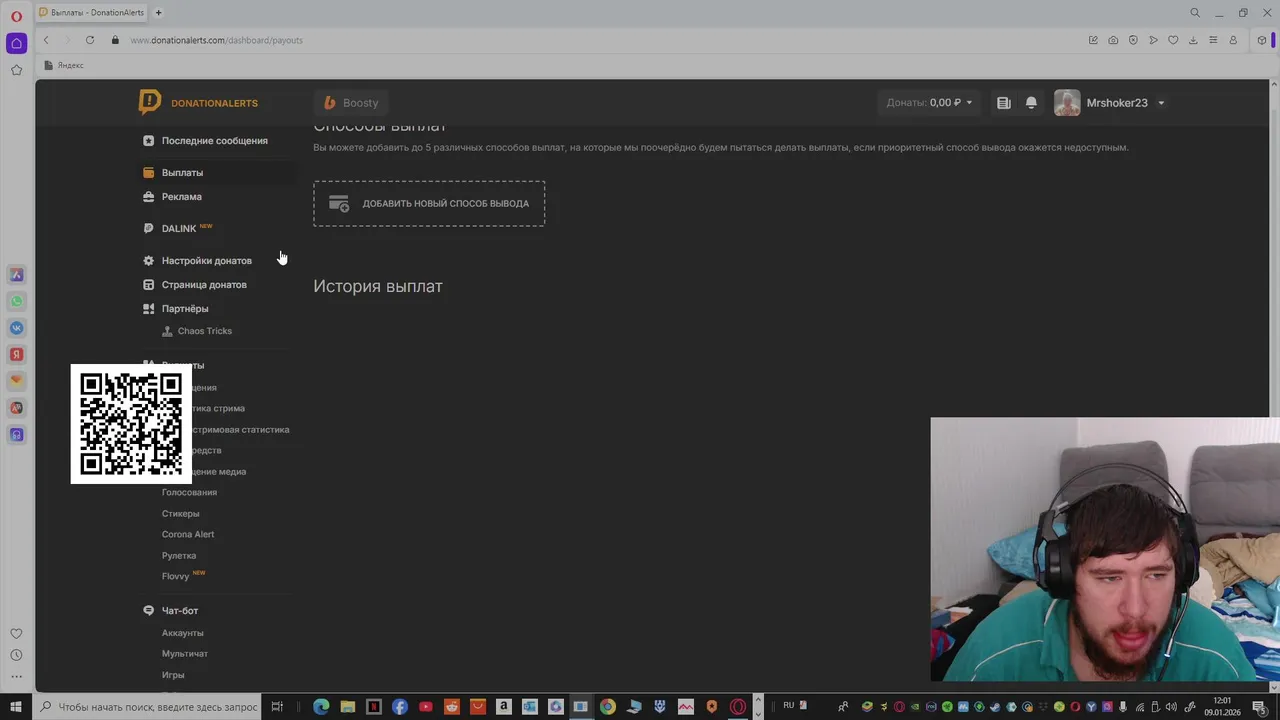Open the Яндекс bookmark

click(x=64, y=65)
